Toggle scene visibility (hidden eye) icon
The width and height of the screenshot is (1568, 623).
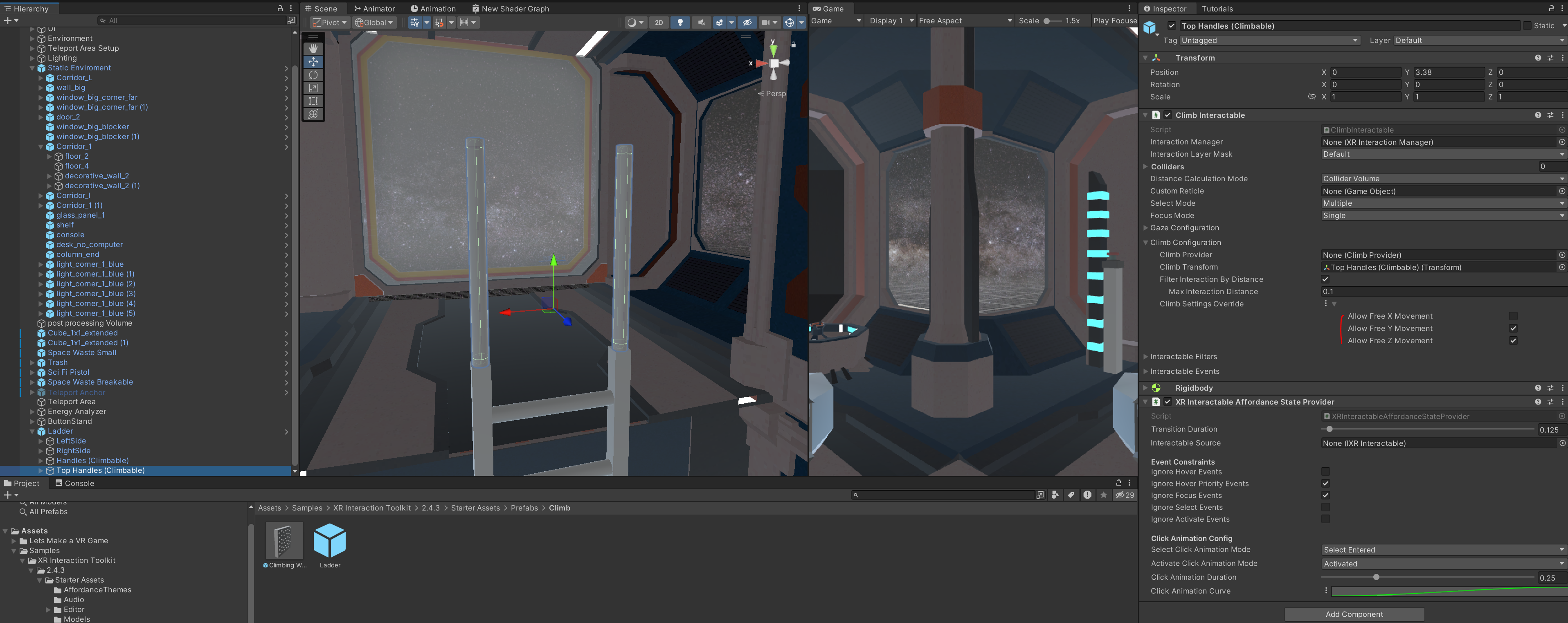point(747,22)
